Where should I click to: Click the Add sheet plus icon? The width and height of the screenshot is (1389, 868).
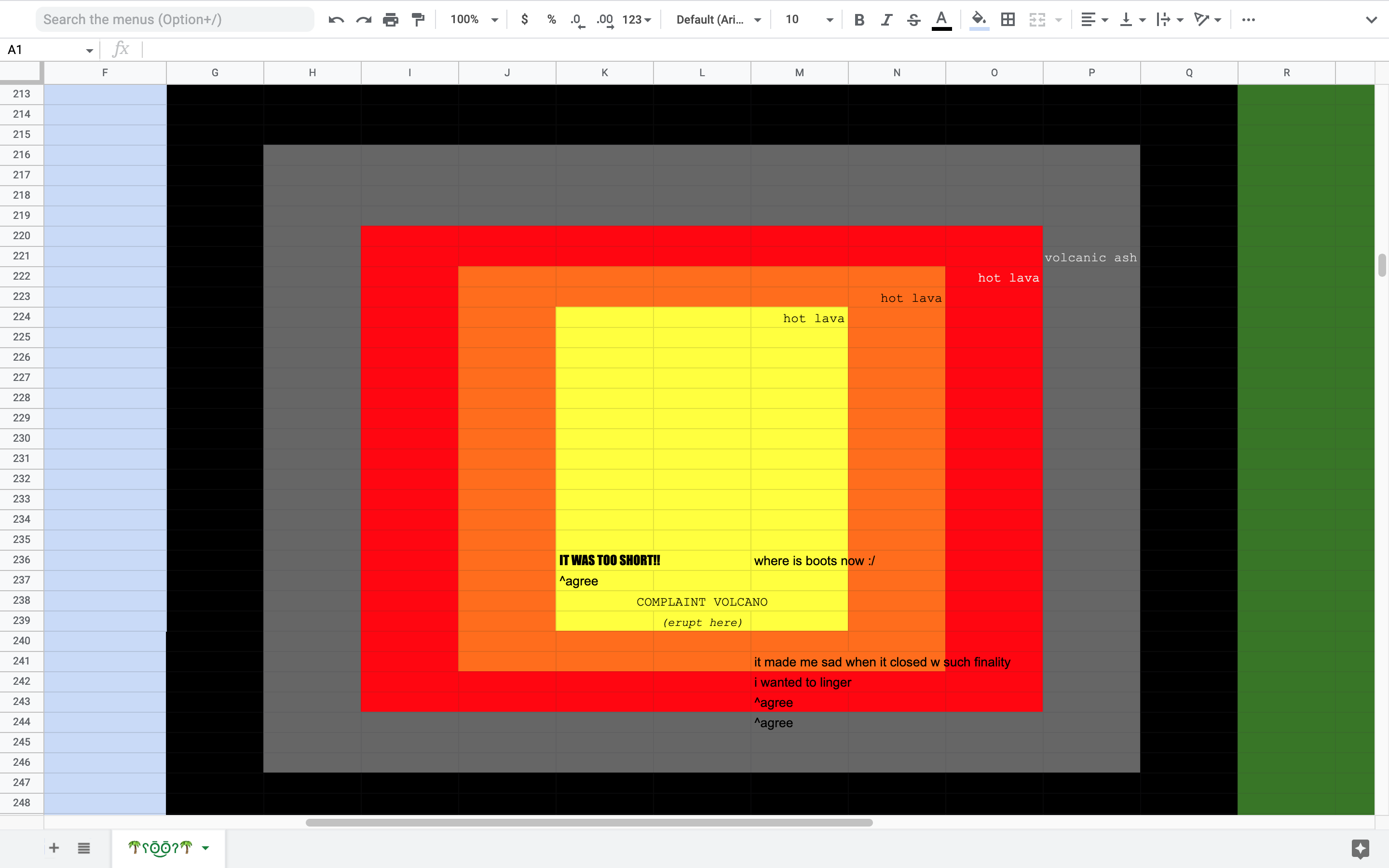[54, 848]
